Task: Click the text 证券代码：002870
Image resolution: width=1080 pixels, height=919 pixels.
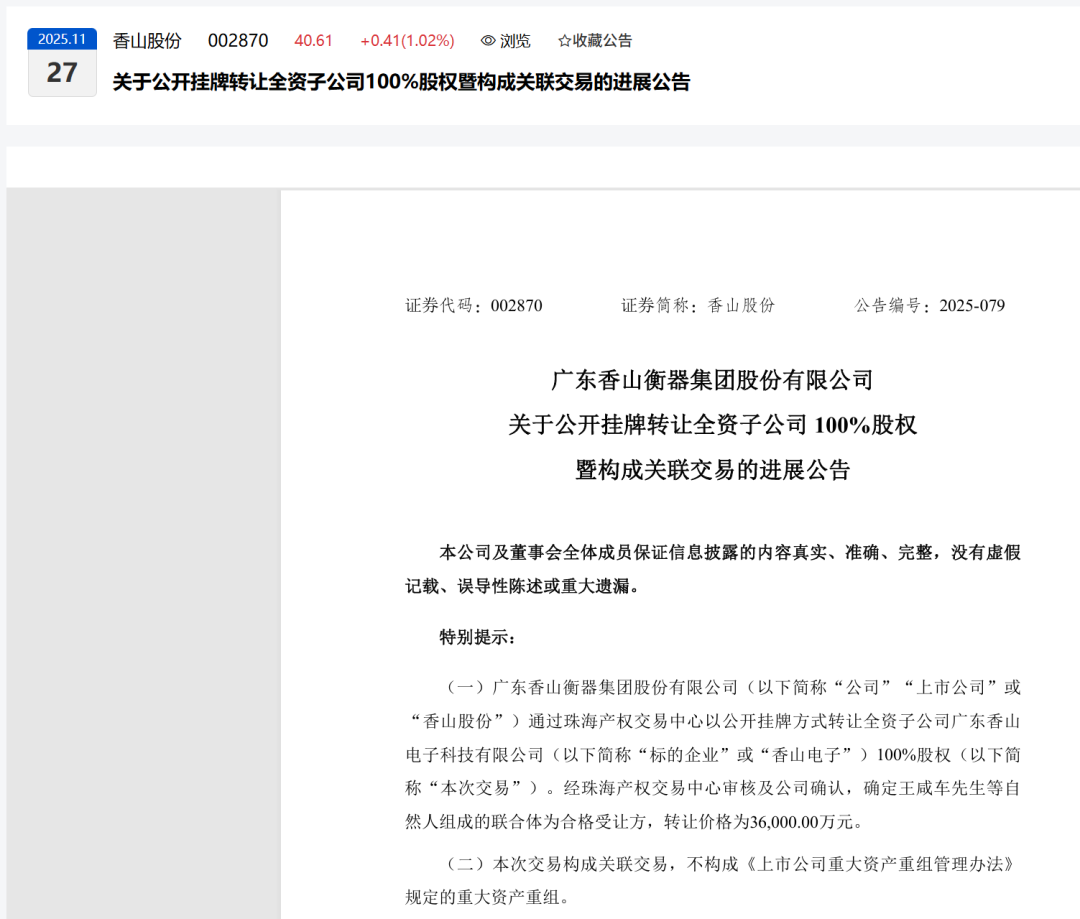Action: (474, 305)
